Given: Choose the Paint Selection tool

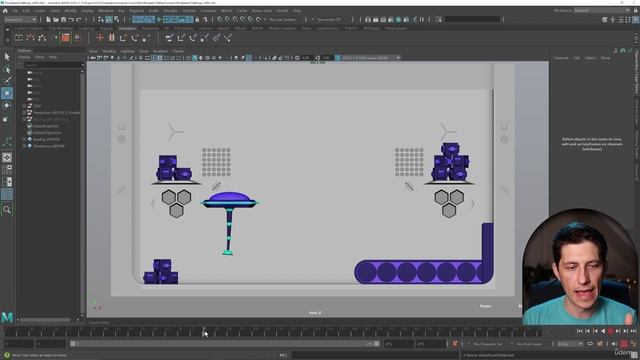Looking at the screenshot, I should tap(7, 81).
